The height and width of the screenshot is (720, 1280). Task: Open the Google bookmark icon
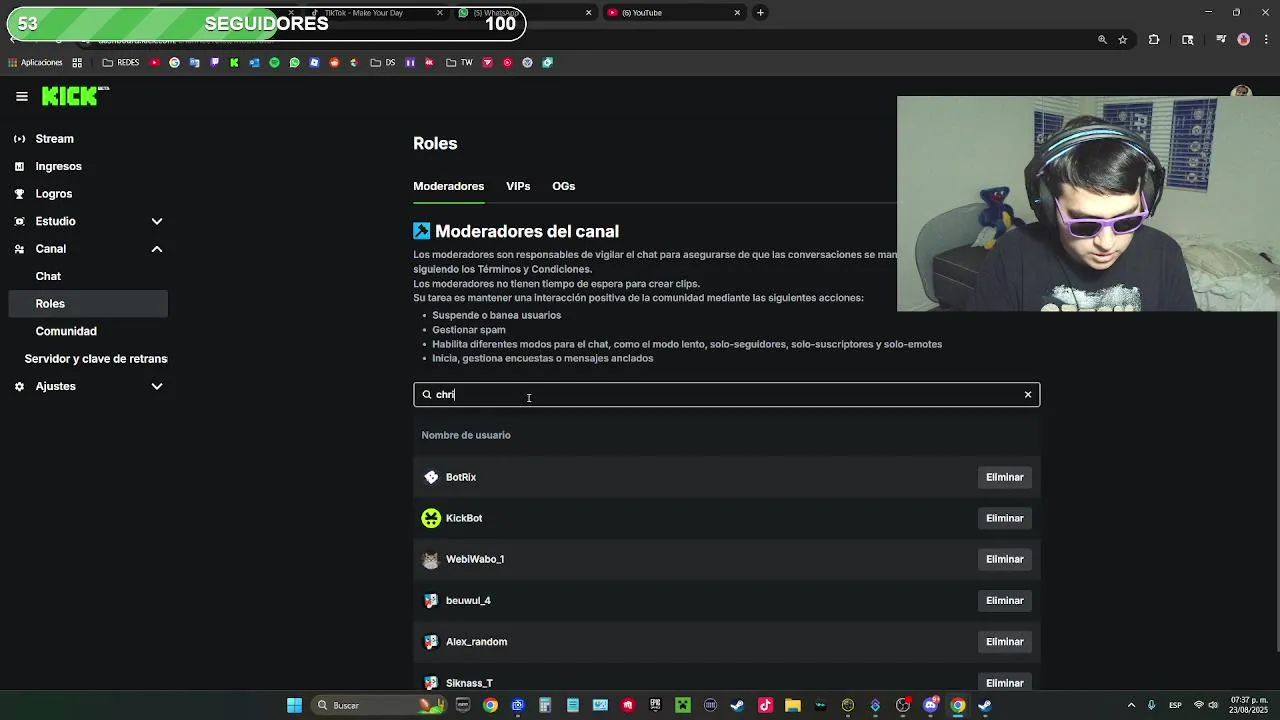pos(174,62)
